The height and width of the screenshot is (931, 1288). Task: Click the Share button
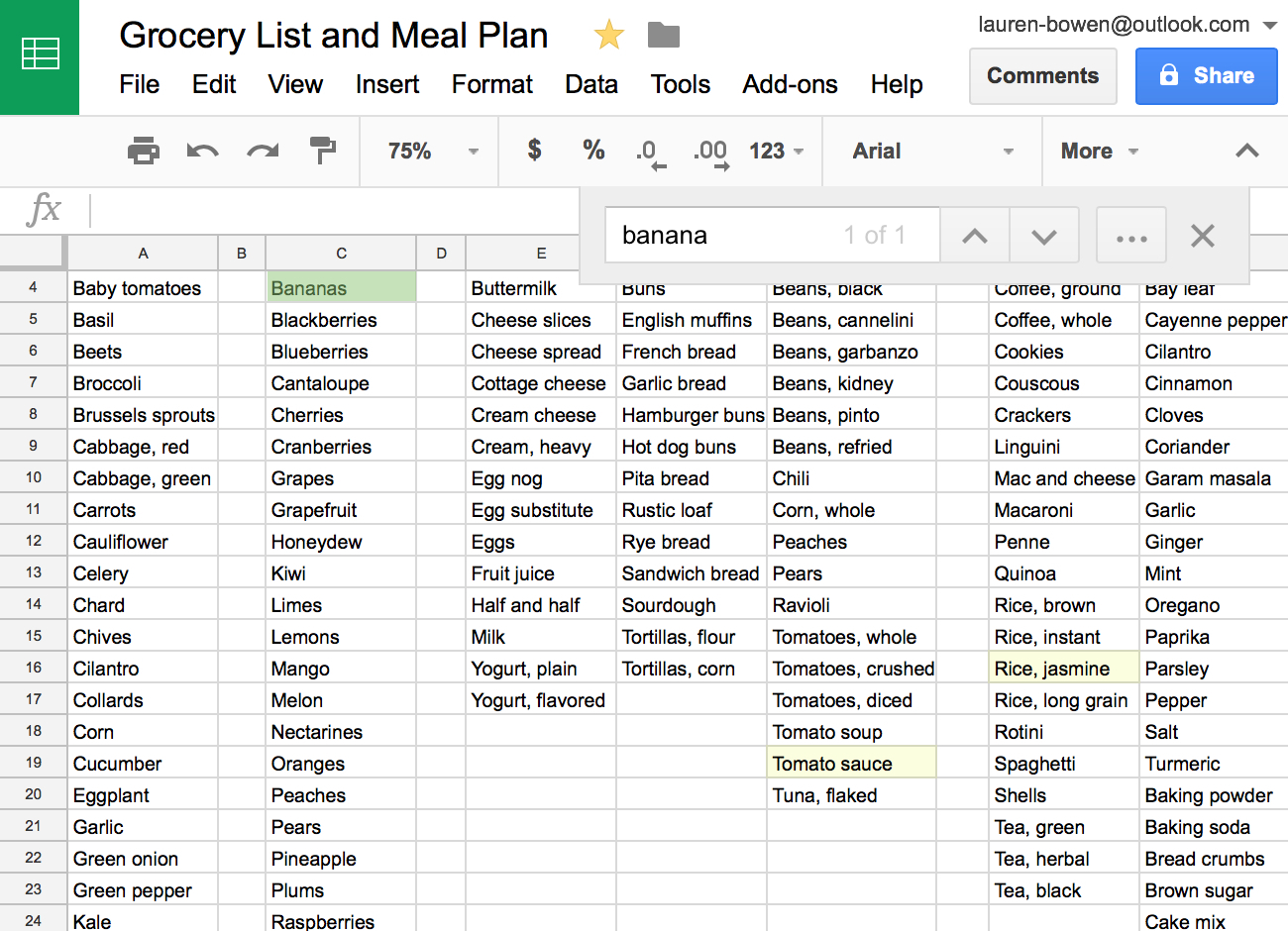coord(1207,76)
